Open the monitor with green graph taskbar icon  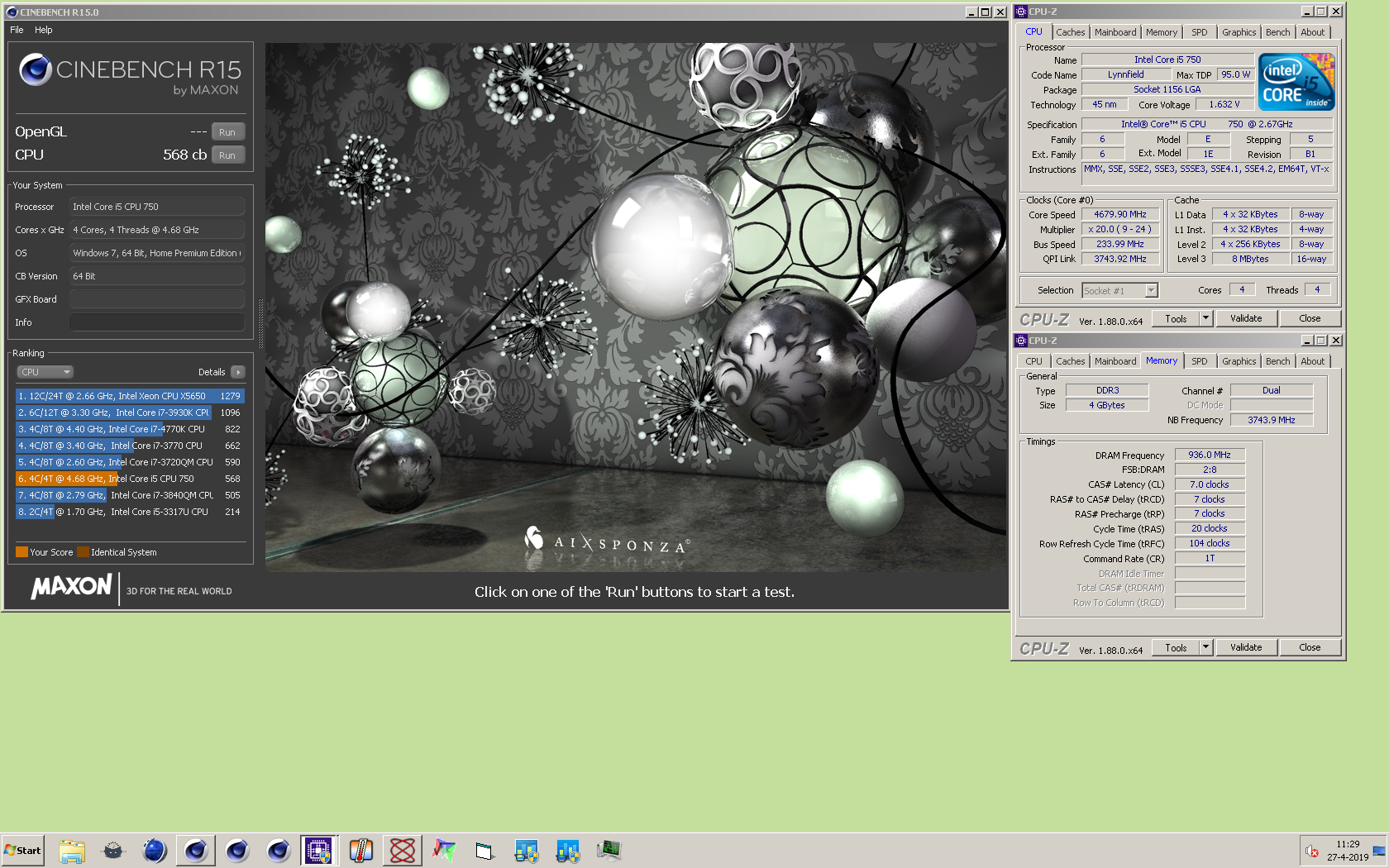(609, 850)
